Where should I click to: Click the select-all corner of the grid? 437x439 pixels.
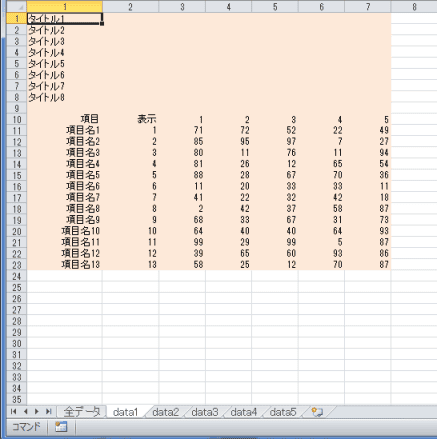[17, 7]
